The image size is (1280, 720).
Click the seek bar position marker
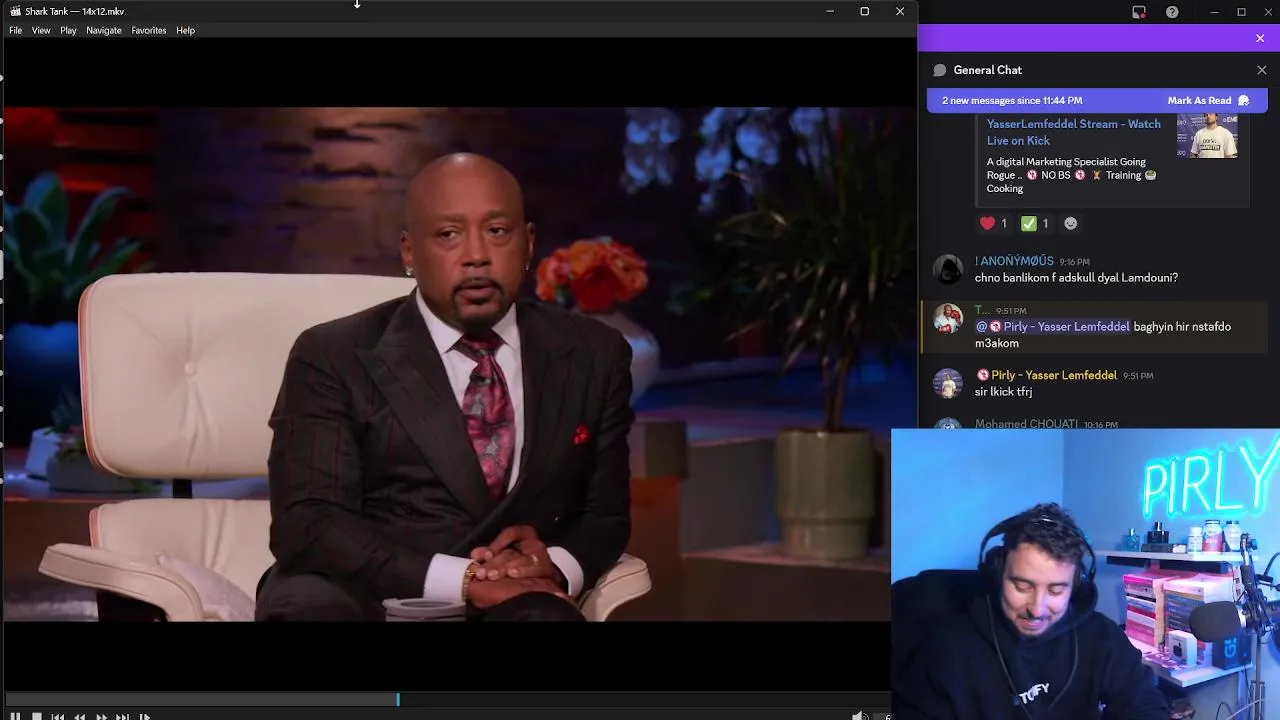point(398,699)
